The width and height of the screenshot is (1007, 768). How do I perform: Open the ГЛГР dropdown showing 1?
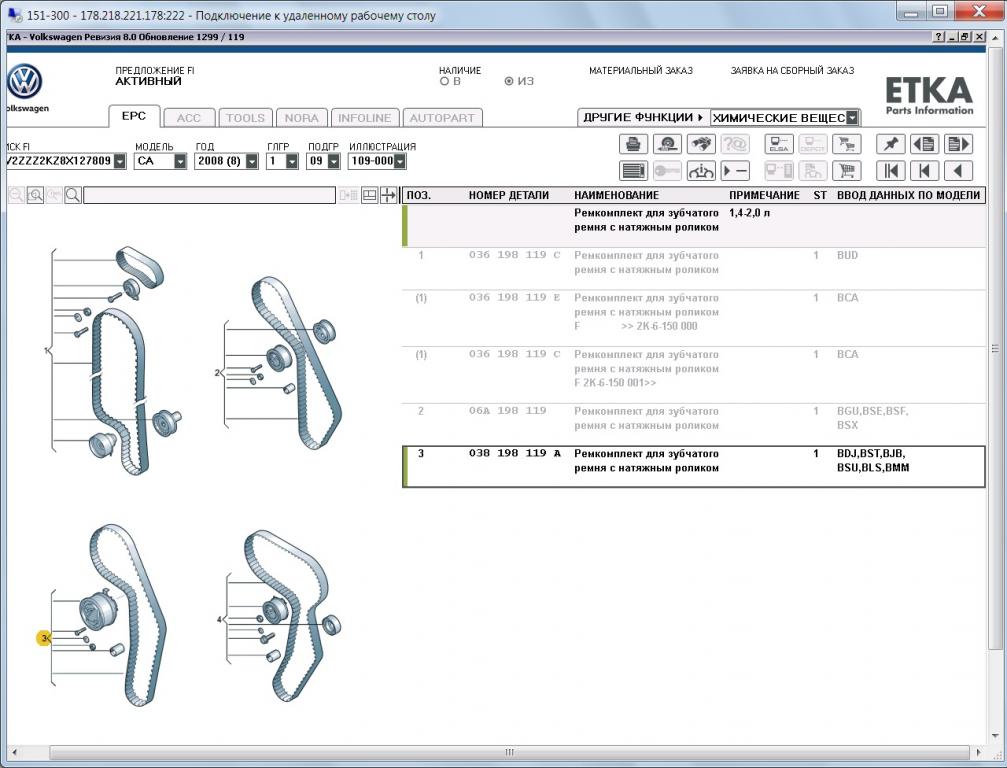(292, 161)
